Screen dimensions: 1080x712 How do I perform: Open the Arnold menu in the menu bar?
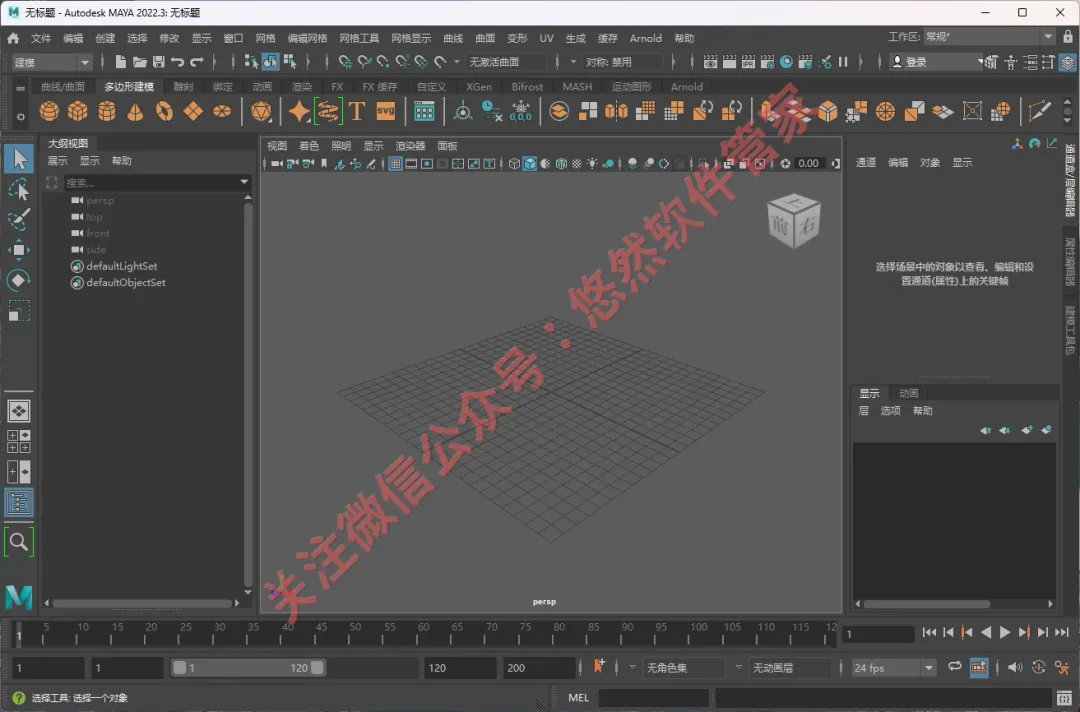[x=645, y=38]
